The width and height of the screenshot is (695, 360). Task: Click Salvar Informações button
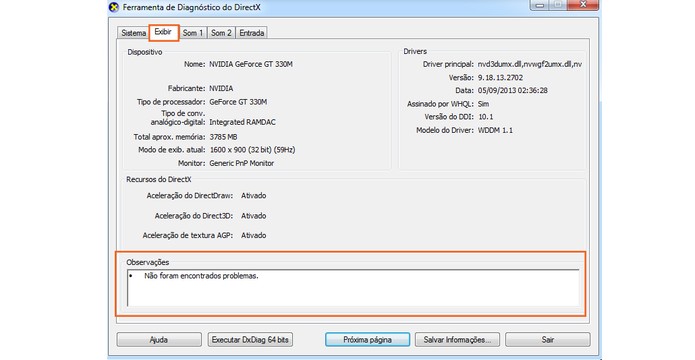(x=457, y=340)
